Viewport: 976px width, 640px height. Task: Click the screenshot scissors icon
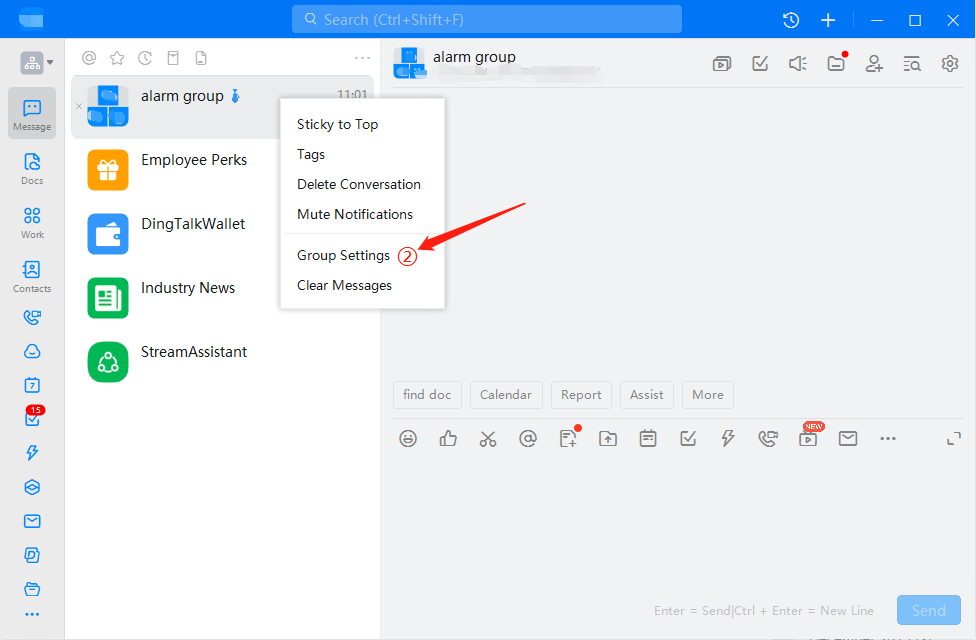pos(488,438)
